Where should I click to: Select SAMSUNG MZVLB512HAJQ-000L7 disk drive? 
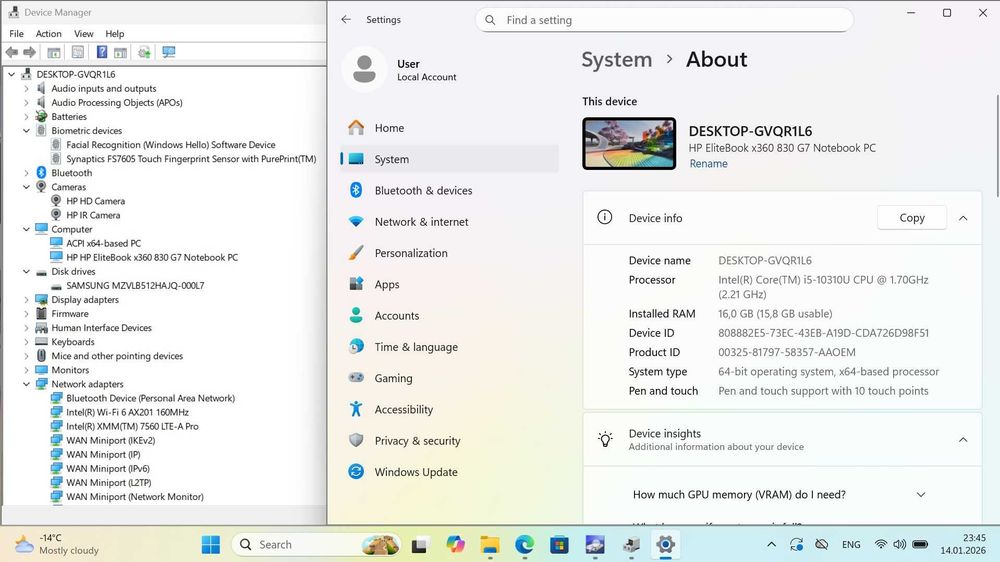(135, 286)
